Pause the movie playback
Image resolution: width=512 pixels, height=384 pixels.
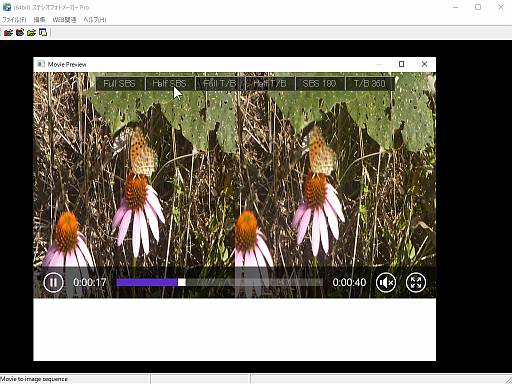tap(53, 282)
